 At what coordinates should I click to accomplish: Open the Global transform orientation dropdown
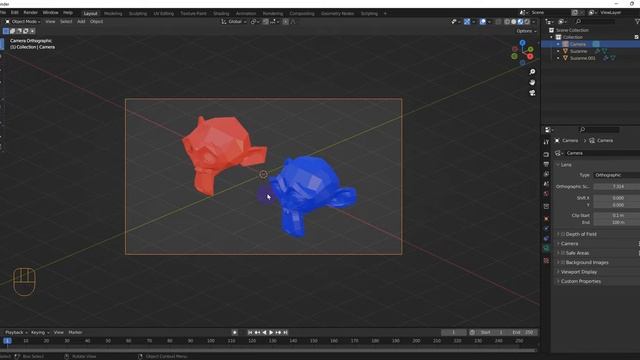click(234, 22)
